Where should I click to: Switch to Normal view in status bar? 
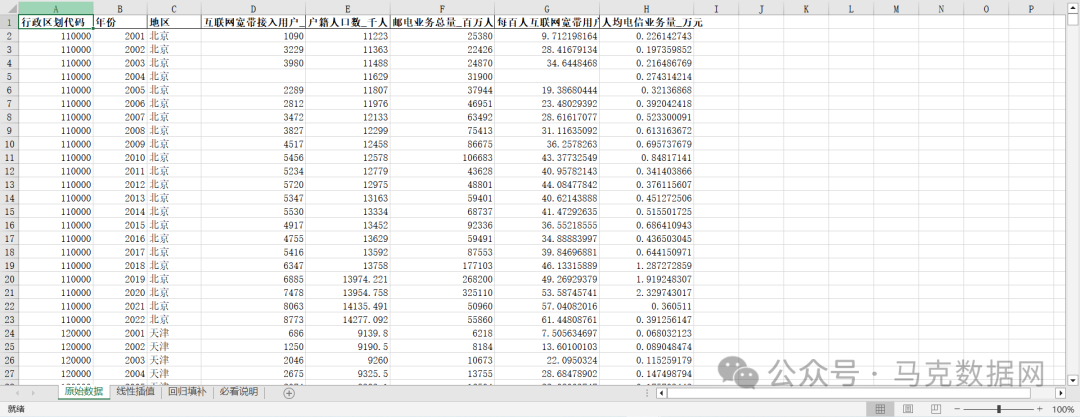[x=880, y=409]
